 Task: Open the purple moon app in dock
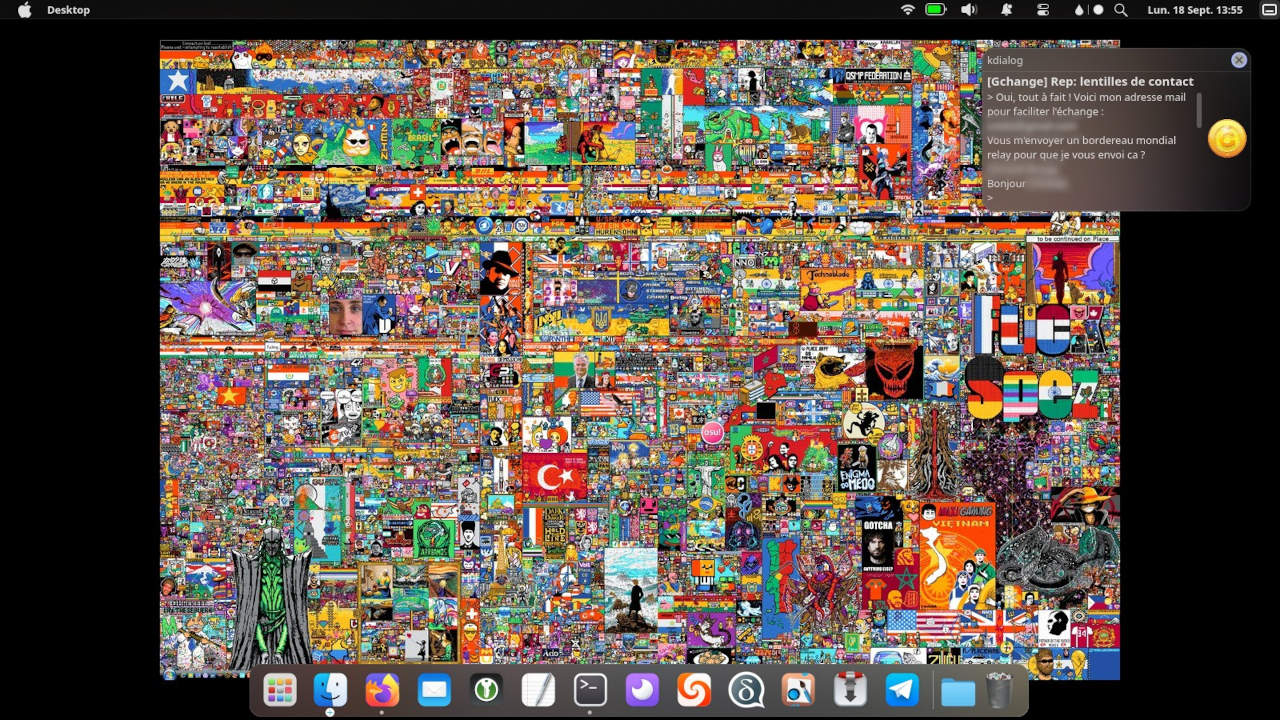(x=642, y=690)
